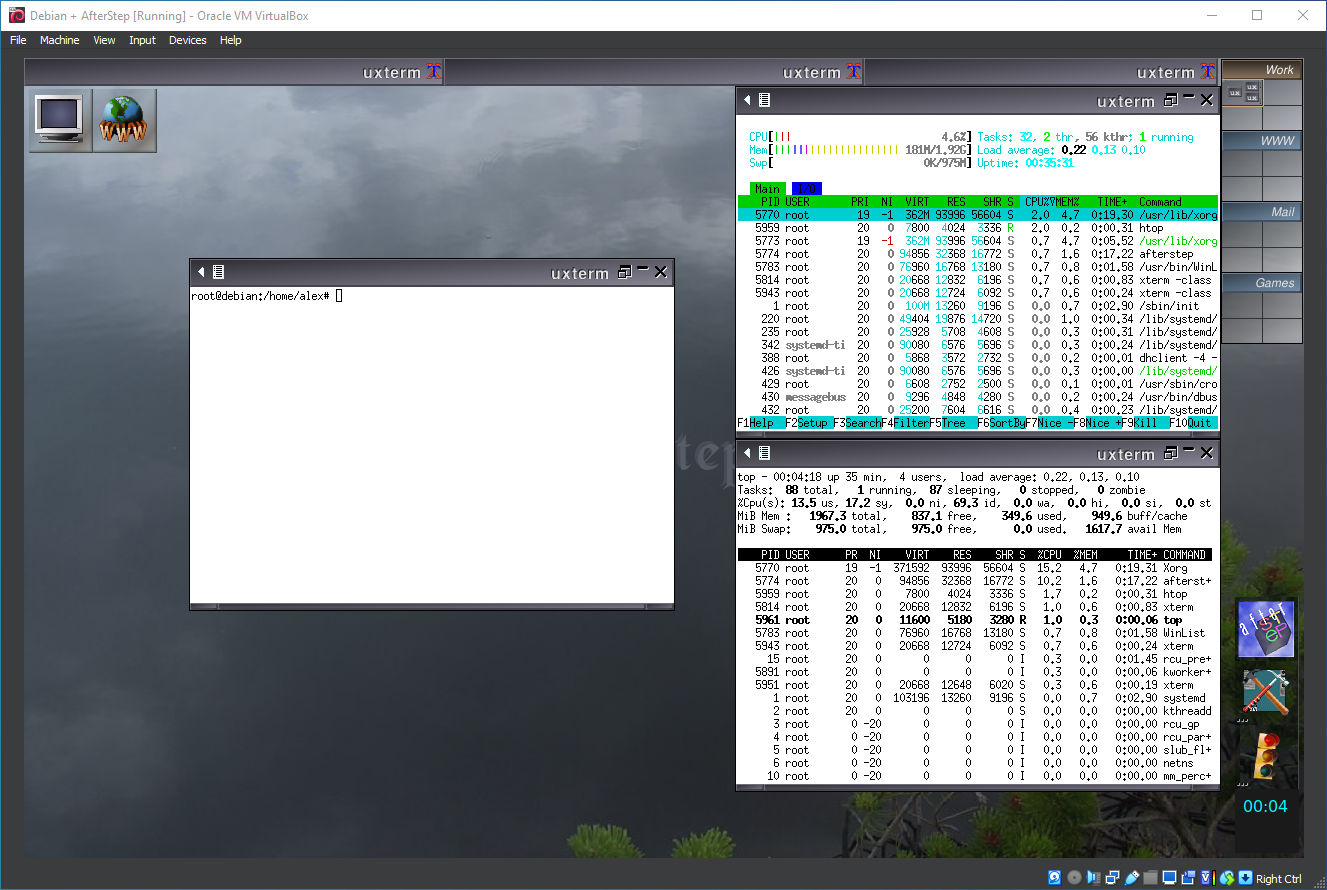Image resolution: width=1327 pixels, height=890 pixels.
Task: Open the VirtualBox Devices menu
Action: pos(187,40)
